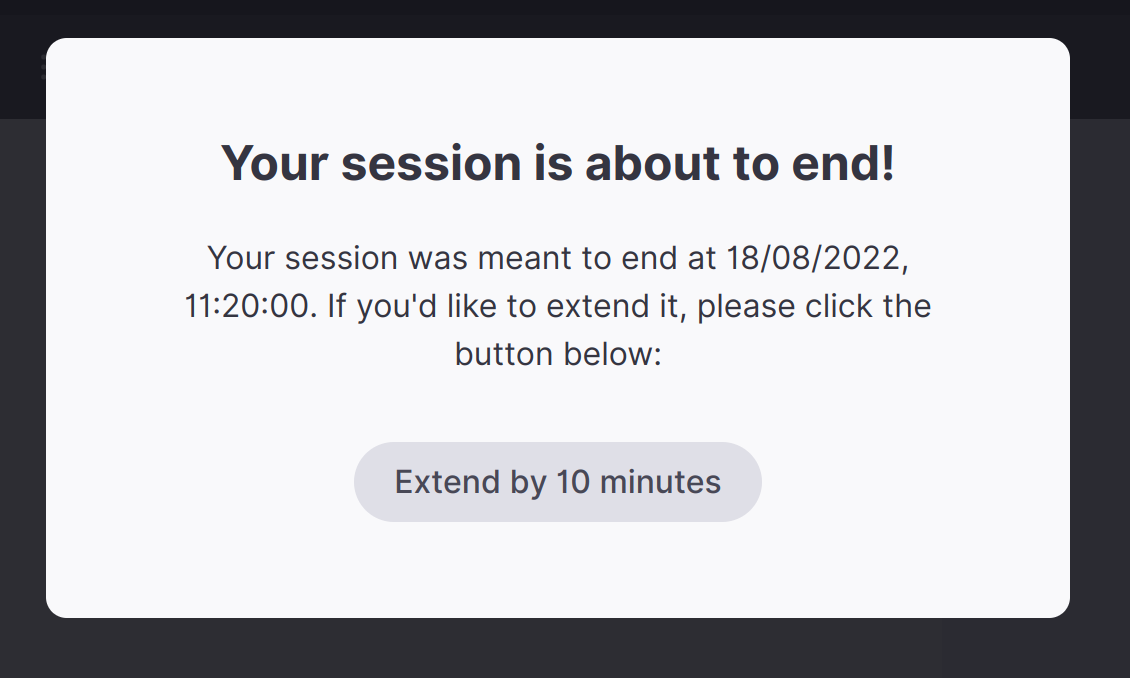Click "please click the" in the message
The height and width of the screenshot is (678, 1130).
tap(814, 306)
